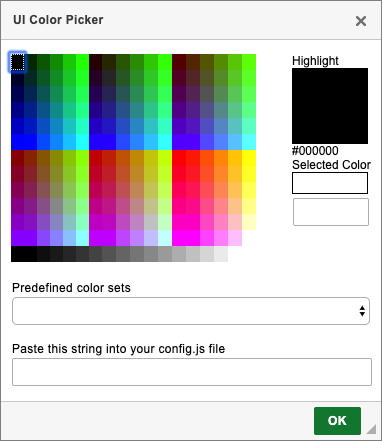
Task: Select the orange swatch in the red-yellow block
Action: (221, 158)
